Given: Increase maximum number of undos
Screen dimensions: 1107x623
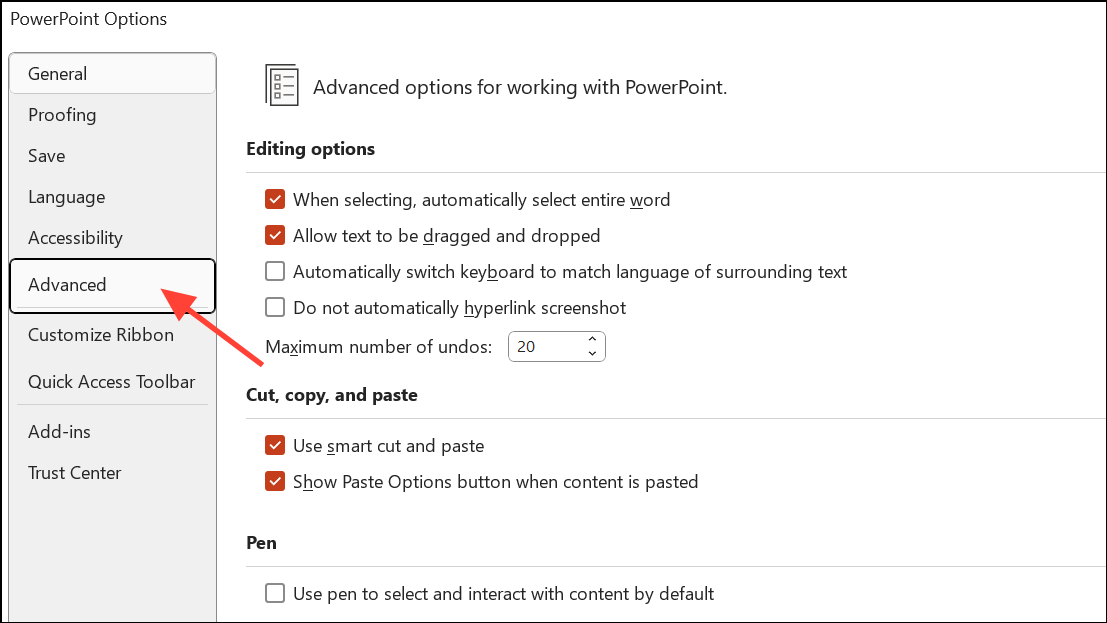Looking at the screenshot, I should [592, 340].
